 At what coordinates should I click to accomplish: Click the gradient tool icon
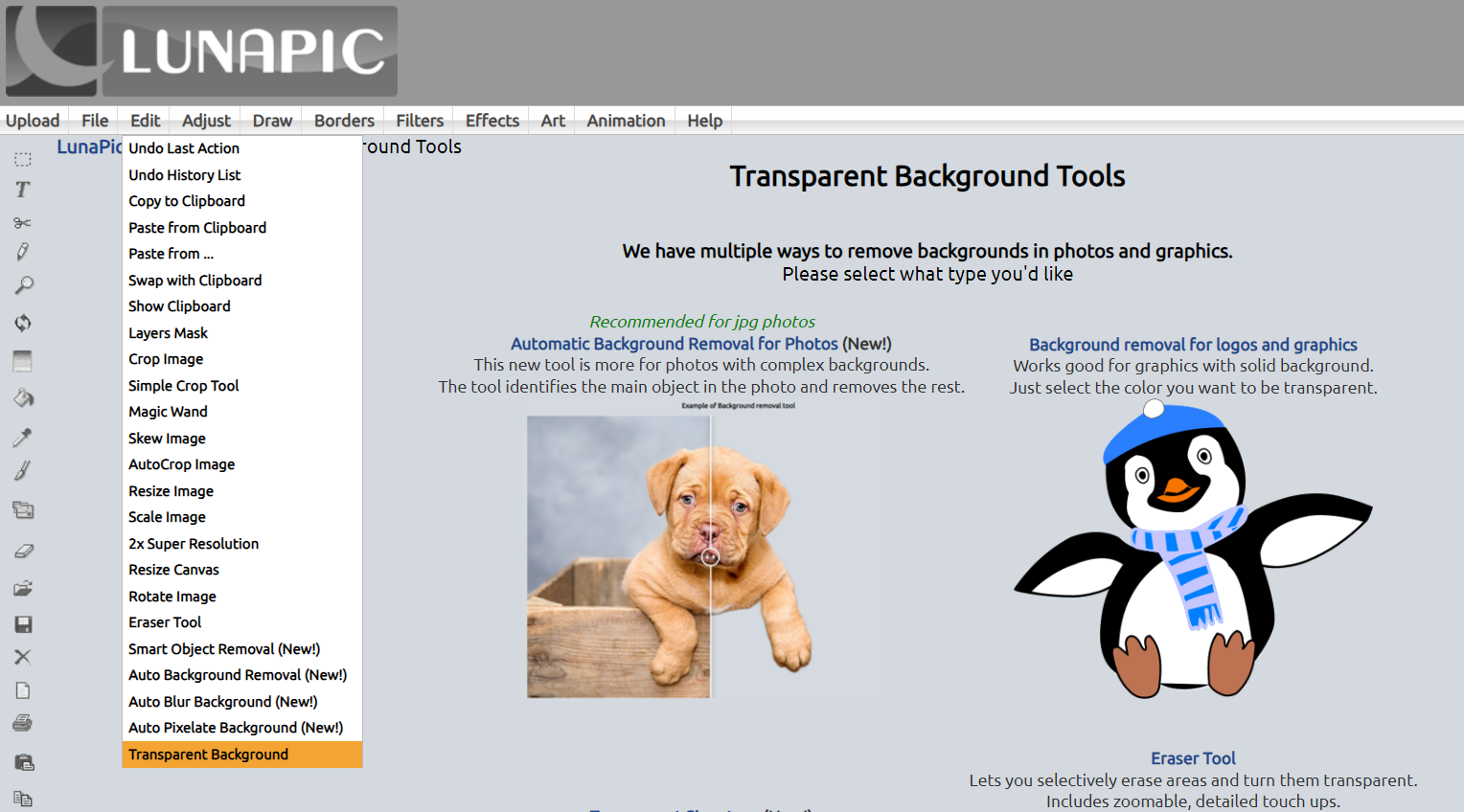[x=23, y=361]
